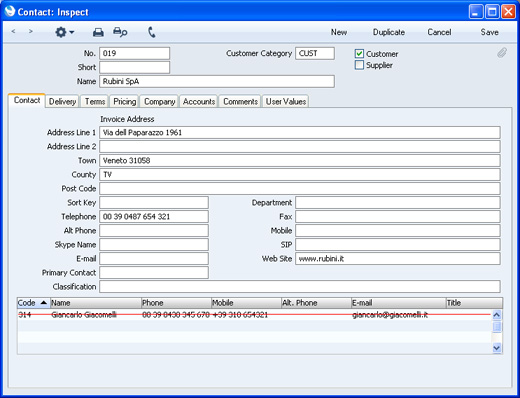Click the Print Preview icon

(x=120, y=32)
